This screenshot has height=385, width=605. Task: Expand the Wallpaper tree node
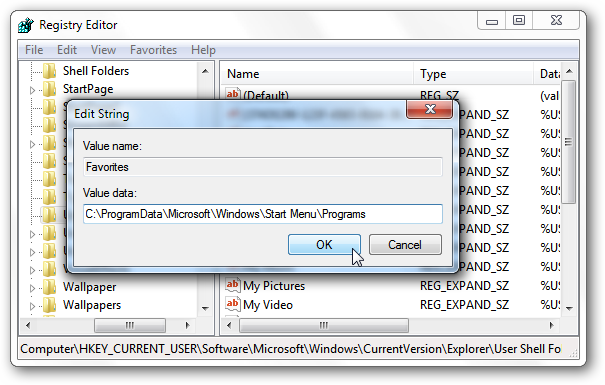click(32, 288)
